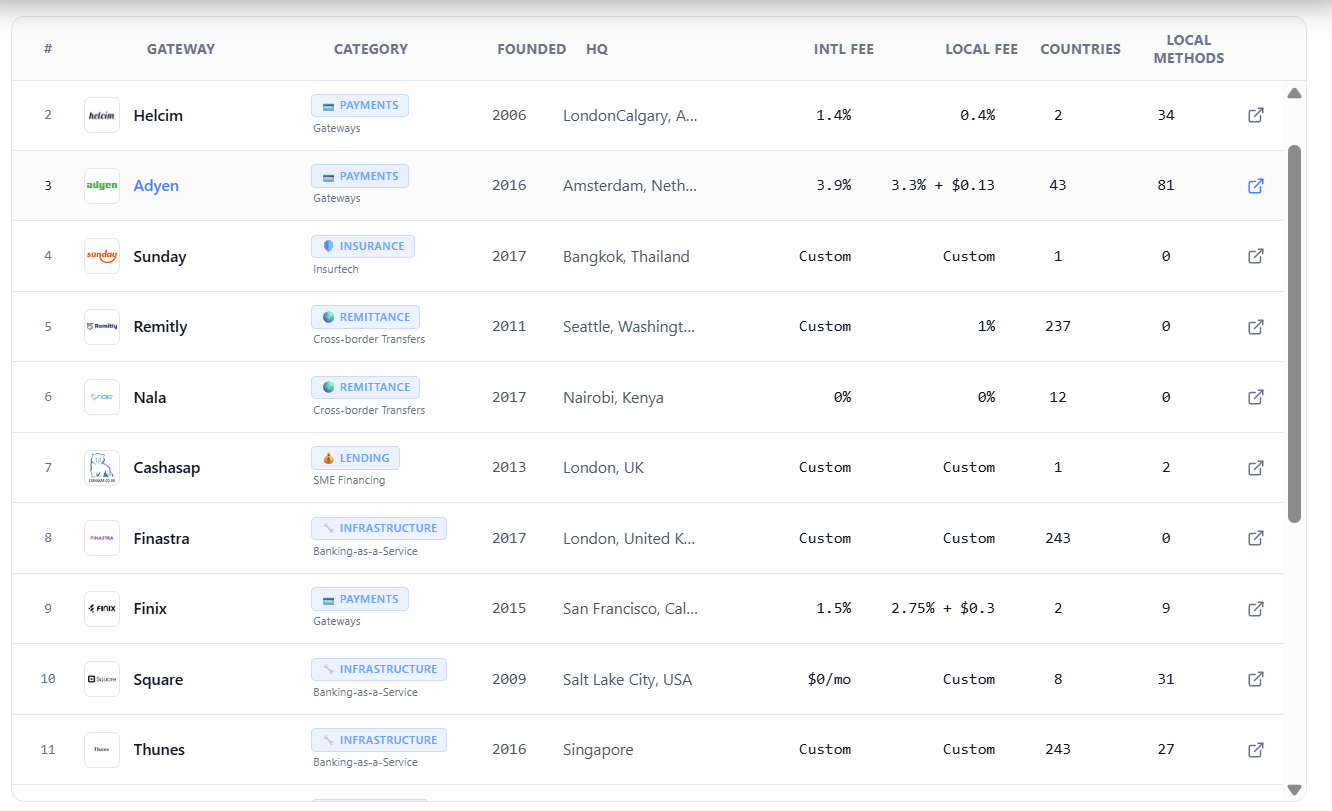
Task: Click the Nala logo icon
Action: pos(101,397)
